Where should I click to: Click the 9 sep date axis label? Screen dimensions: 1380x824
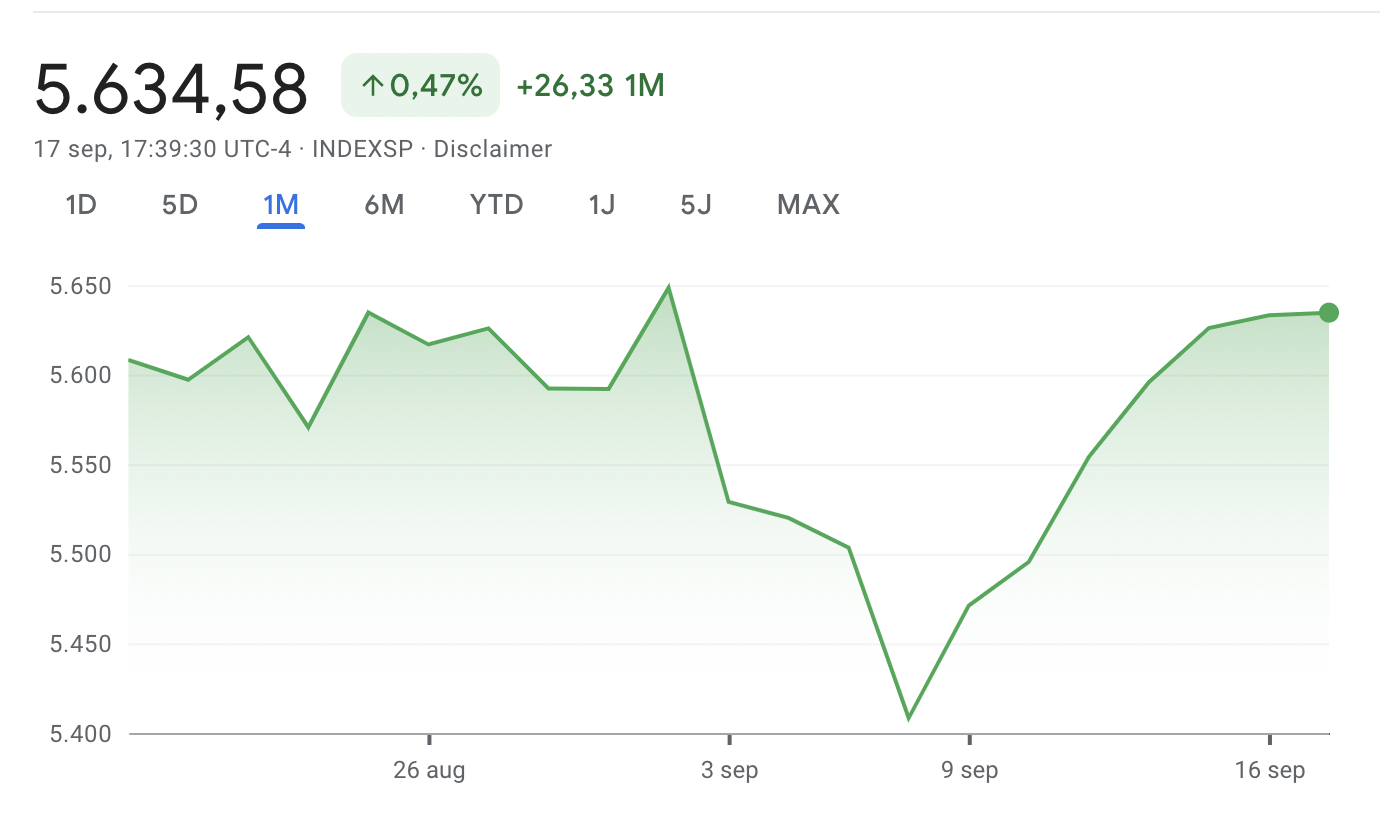[969, 771]
